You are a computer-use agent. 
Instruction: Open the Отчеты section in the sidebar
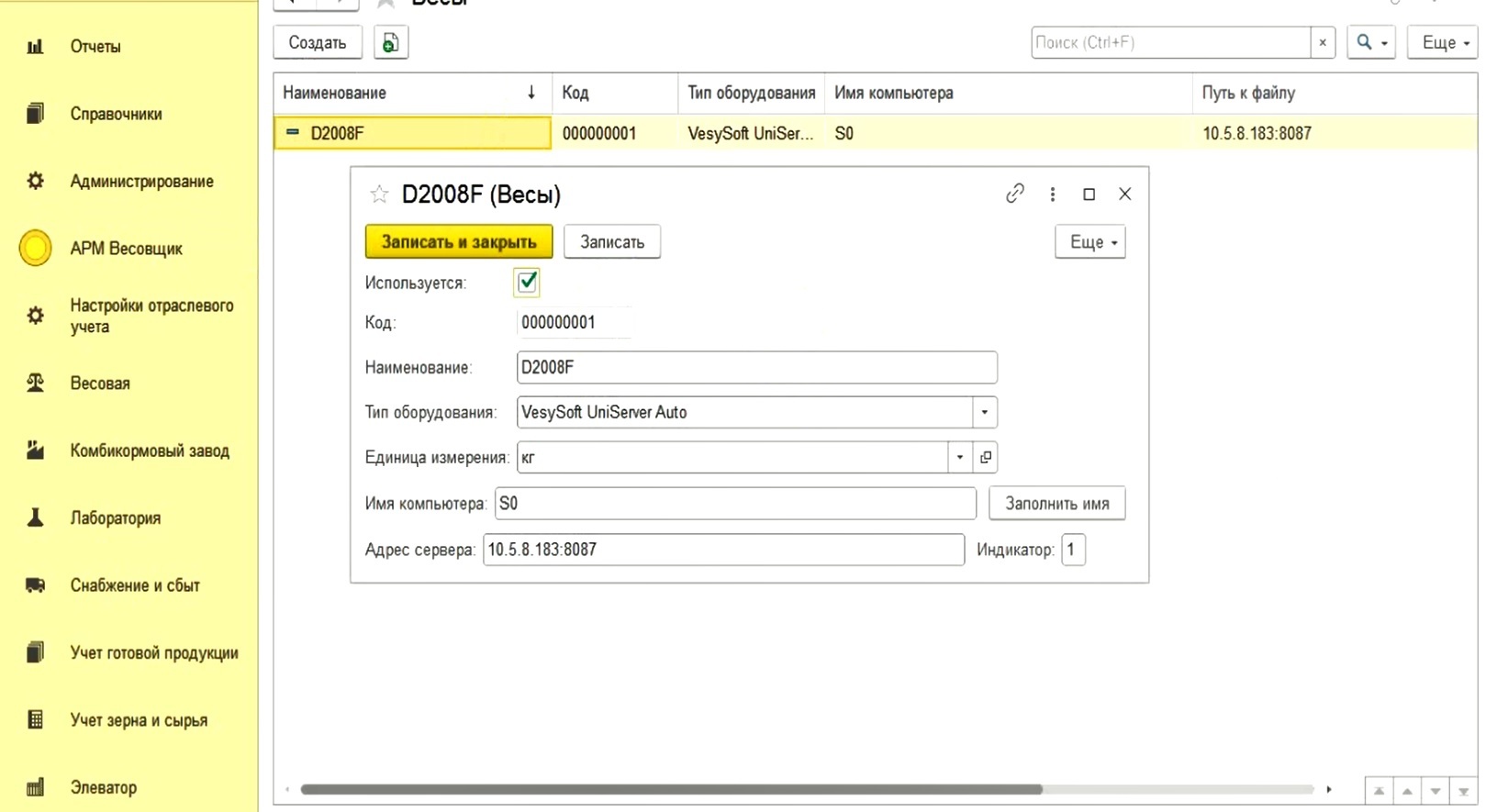click(95, 47)
